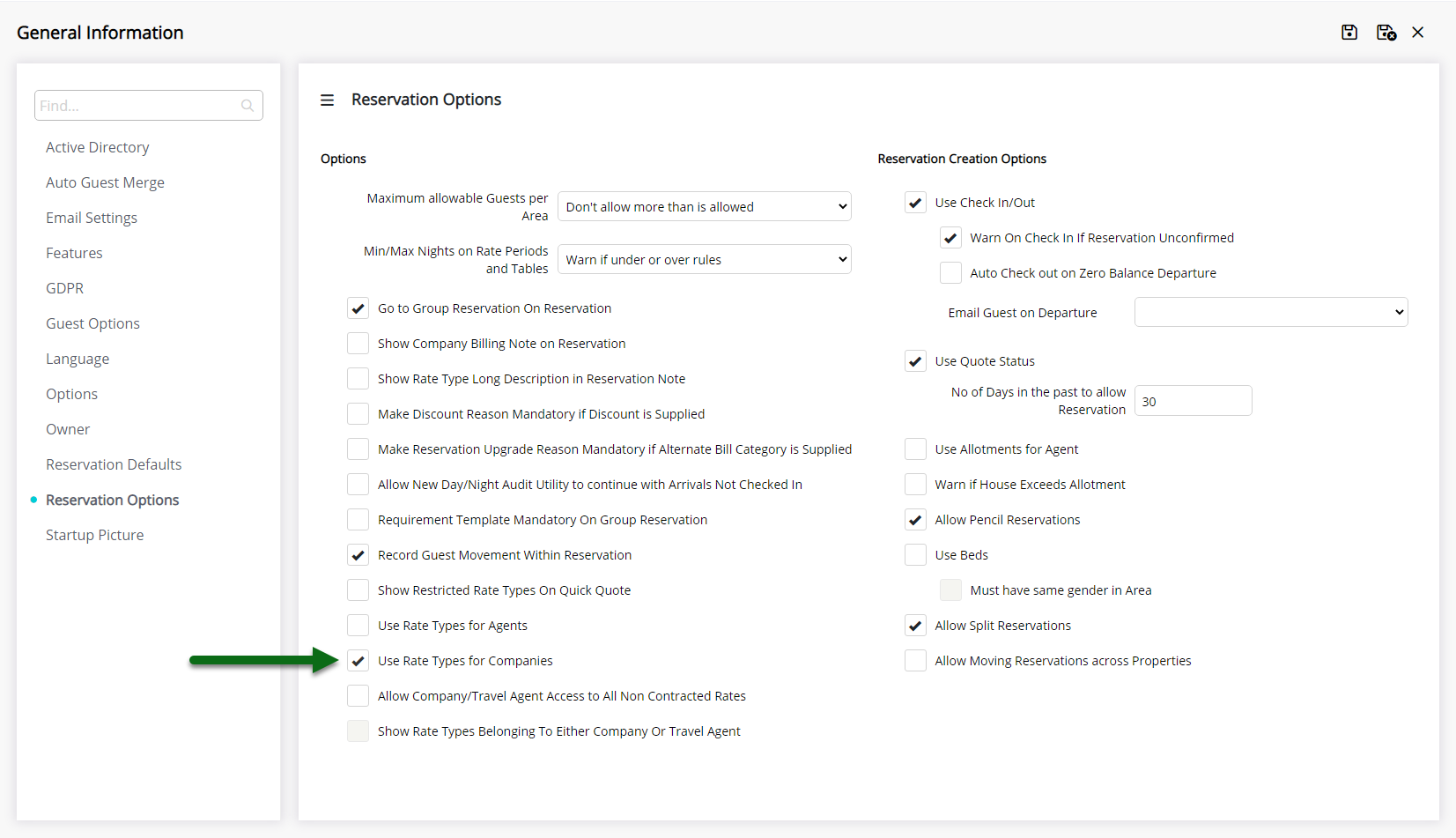Click the No of Days past field

point(1193,401)
